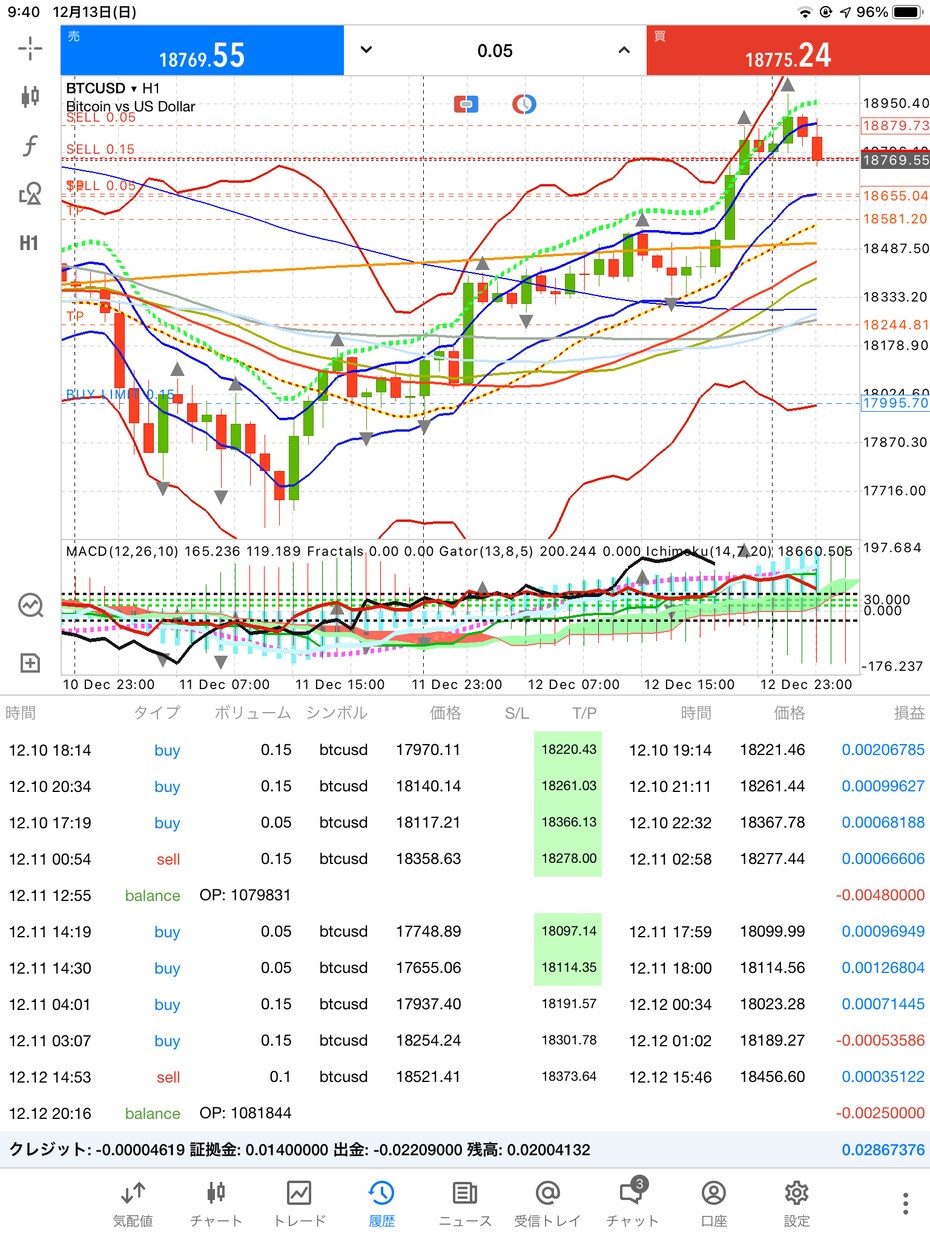
Task: Tap the シンボル column header
Action: 337,713
